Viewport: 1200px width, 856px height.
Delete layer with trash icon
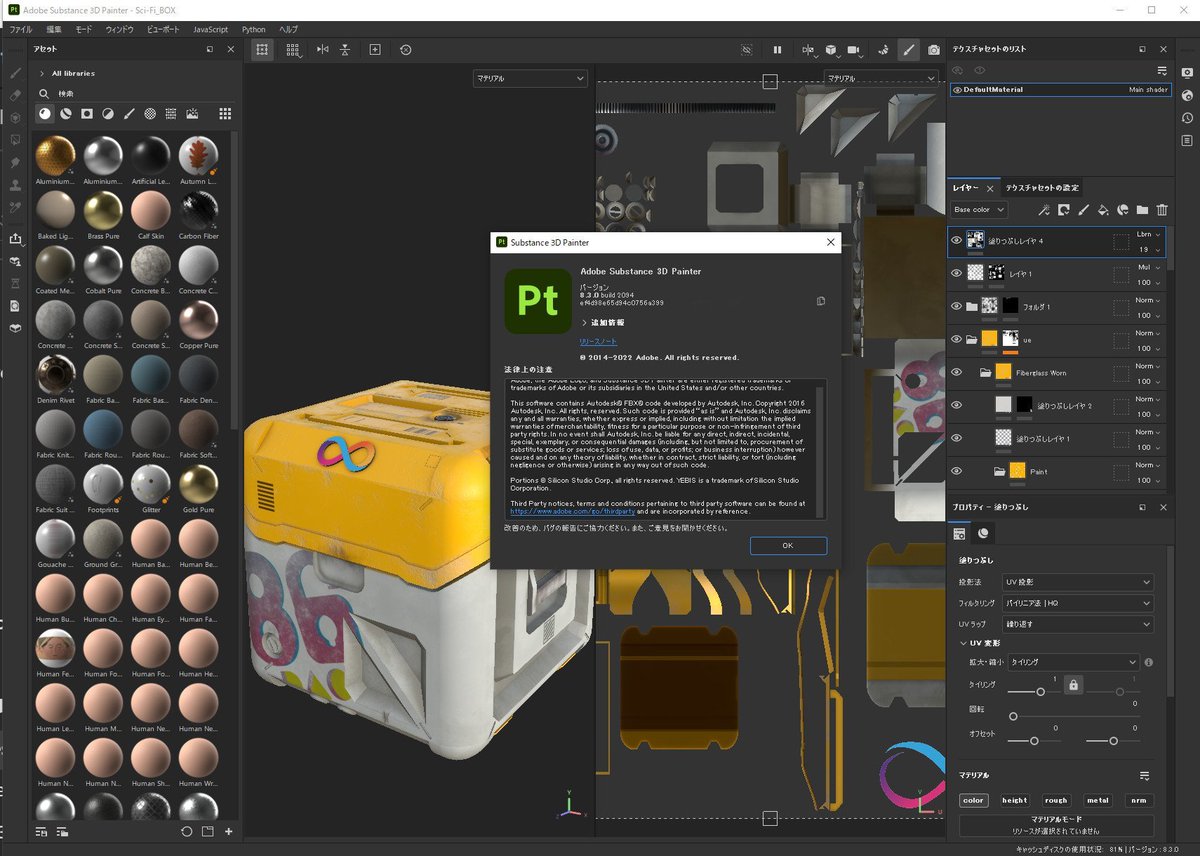click(1161, 210)
